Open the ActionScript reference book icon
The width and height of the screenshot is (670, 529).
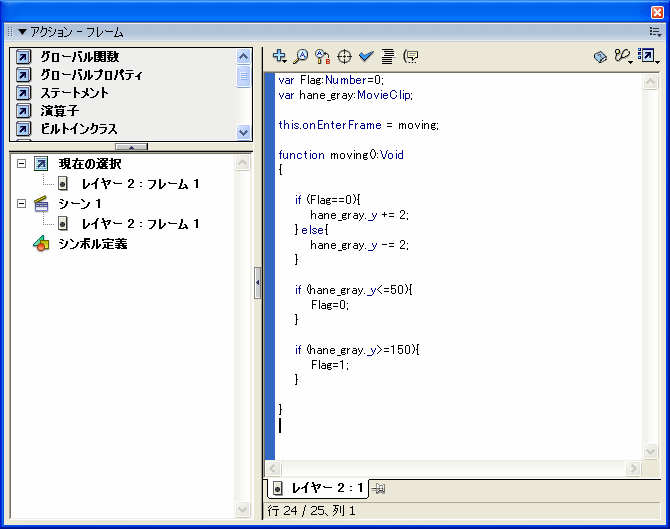600,56
